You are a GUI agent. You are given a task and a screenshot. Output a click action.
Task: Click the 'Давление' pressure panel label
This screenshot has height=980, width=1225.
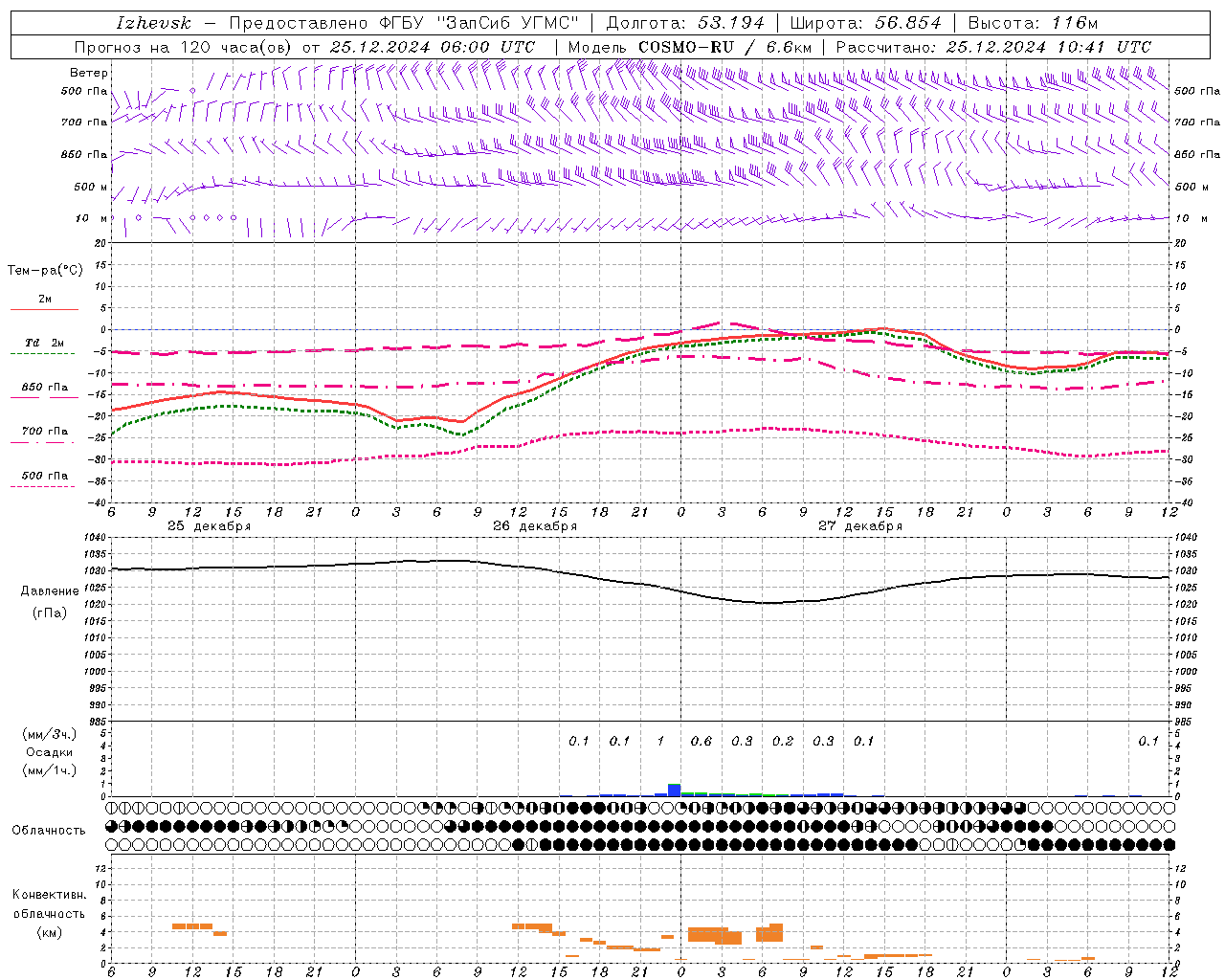tap(50, 590)
